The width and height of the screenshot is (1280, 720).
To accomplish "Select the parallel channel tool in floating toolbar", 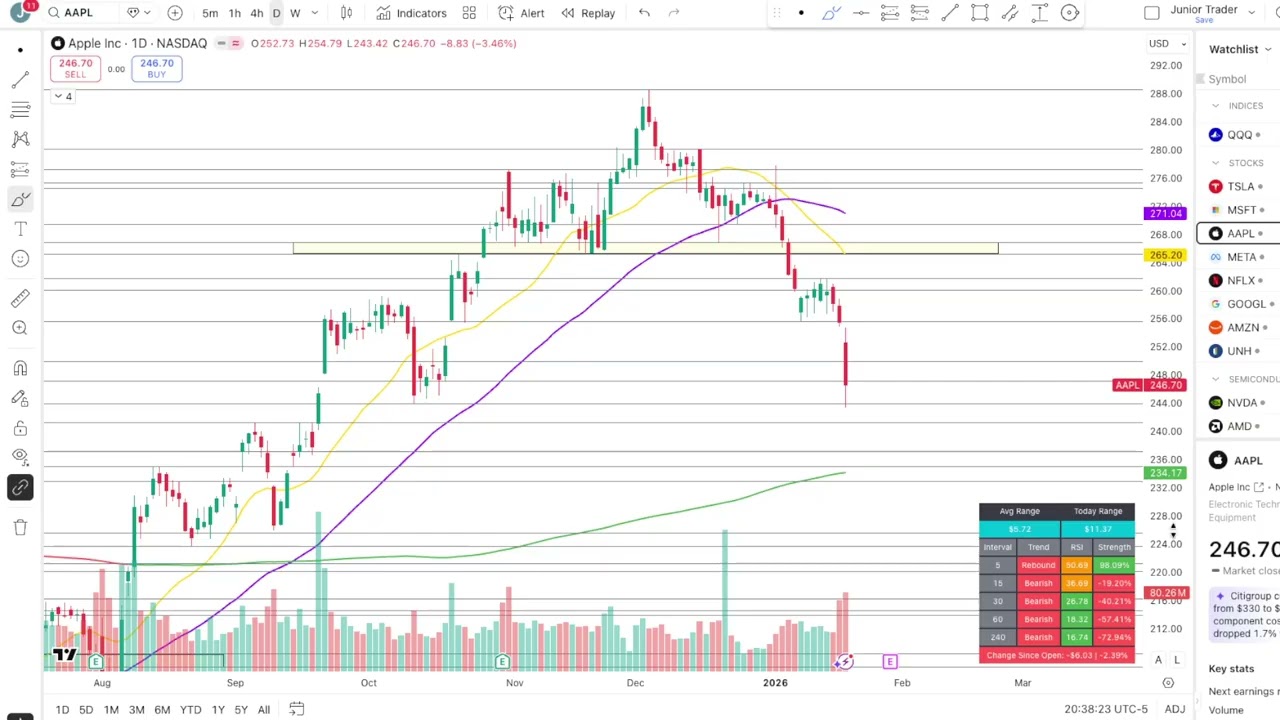I will pyautogui.click(x=1010, y=13).
